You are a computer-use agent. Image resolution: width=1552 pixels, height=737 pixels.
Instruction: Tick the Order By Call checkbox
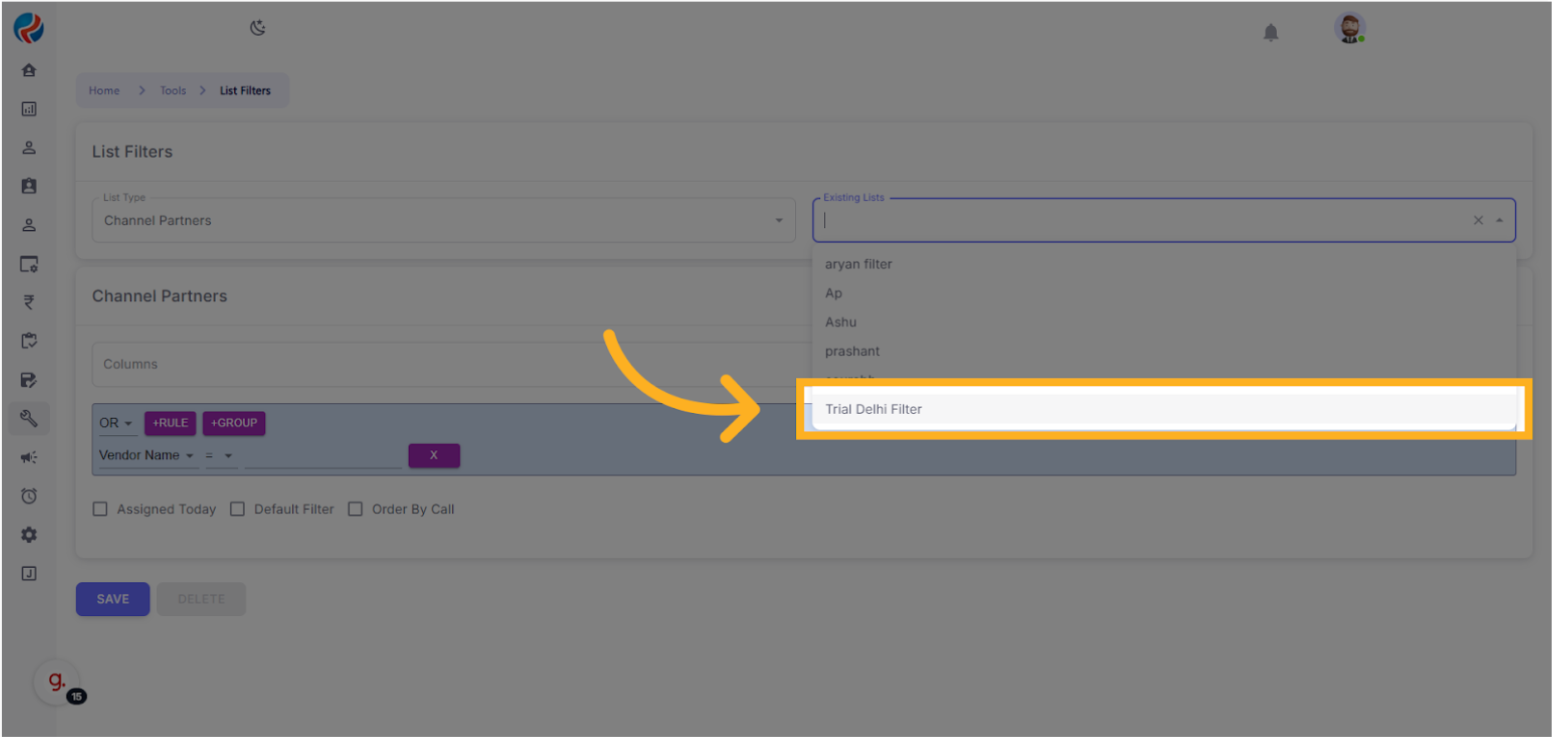[x=355, y=509]
